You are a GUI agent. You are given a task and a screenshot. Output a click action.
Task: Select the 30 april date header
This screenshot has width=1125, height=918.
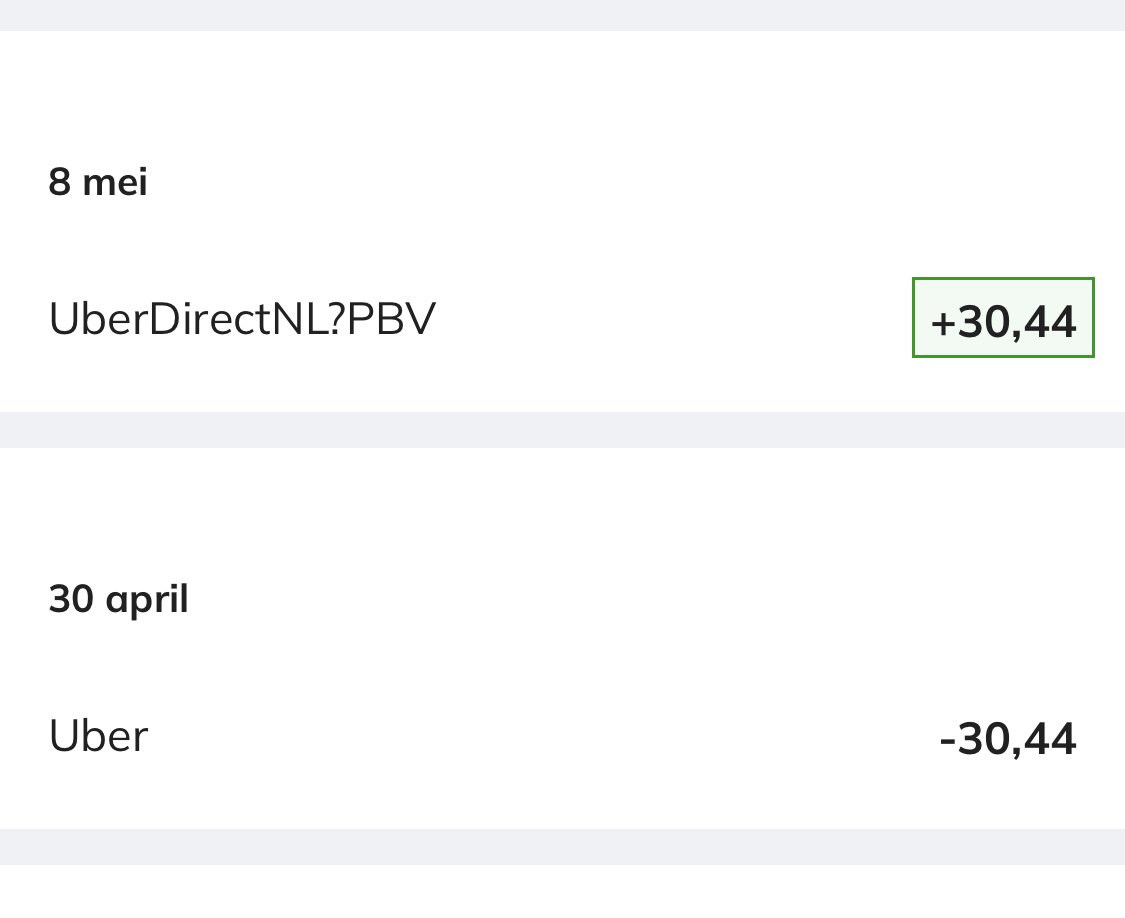coord(118,599)
